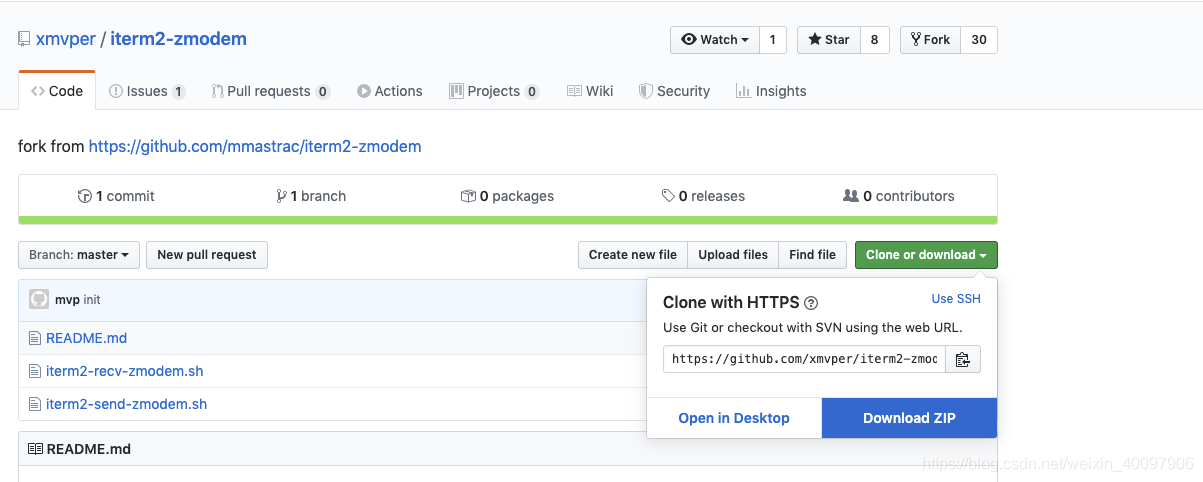This screenshot has height=482, width=1203.
Task: Open the iterm2-zmodem repository name link
Action: click(x=178, y=39)
